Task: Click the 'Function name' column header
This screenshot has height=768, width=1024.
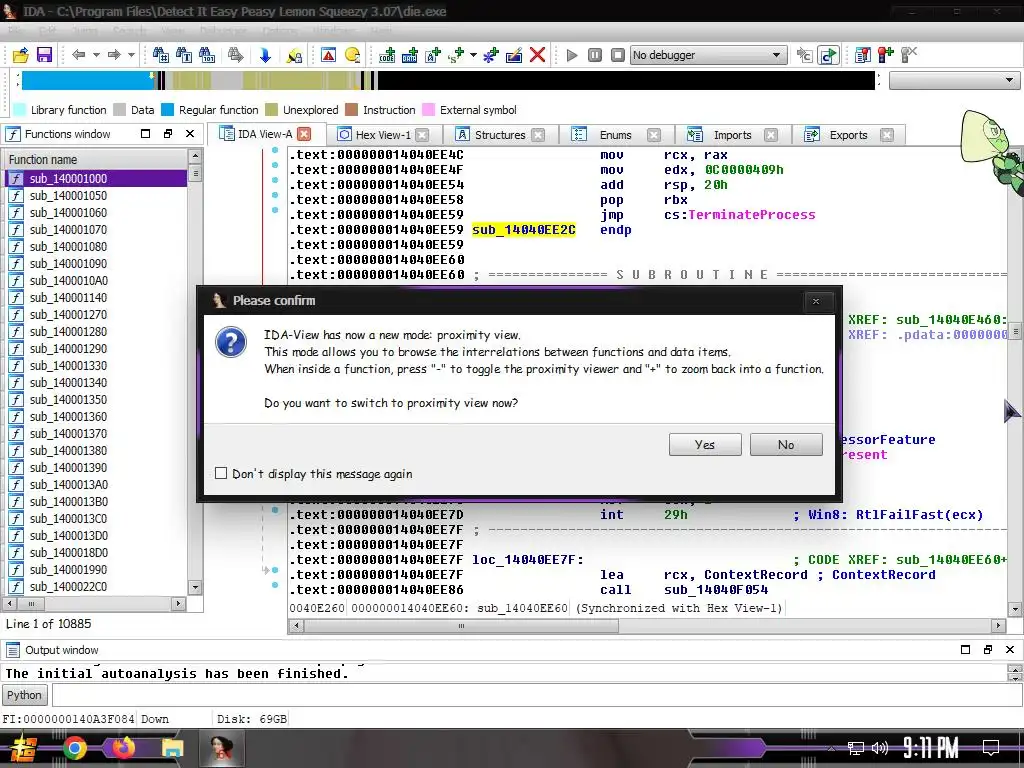Action: pyautogui.click(x=96, y=159)
